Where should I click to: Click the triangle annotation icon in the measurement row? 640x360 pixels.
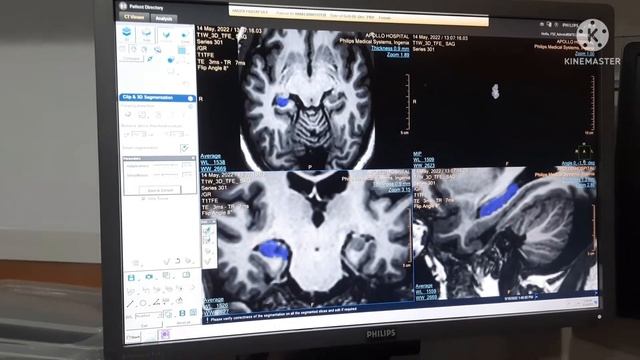point(179,301)
